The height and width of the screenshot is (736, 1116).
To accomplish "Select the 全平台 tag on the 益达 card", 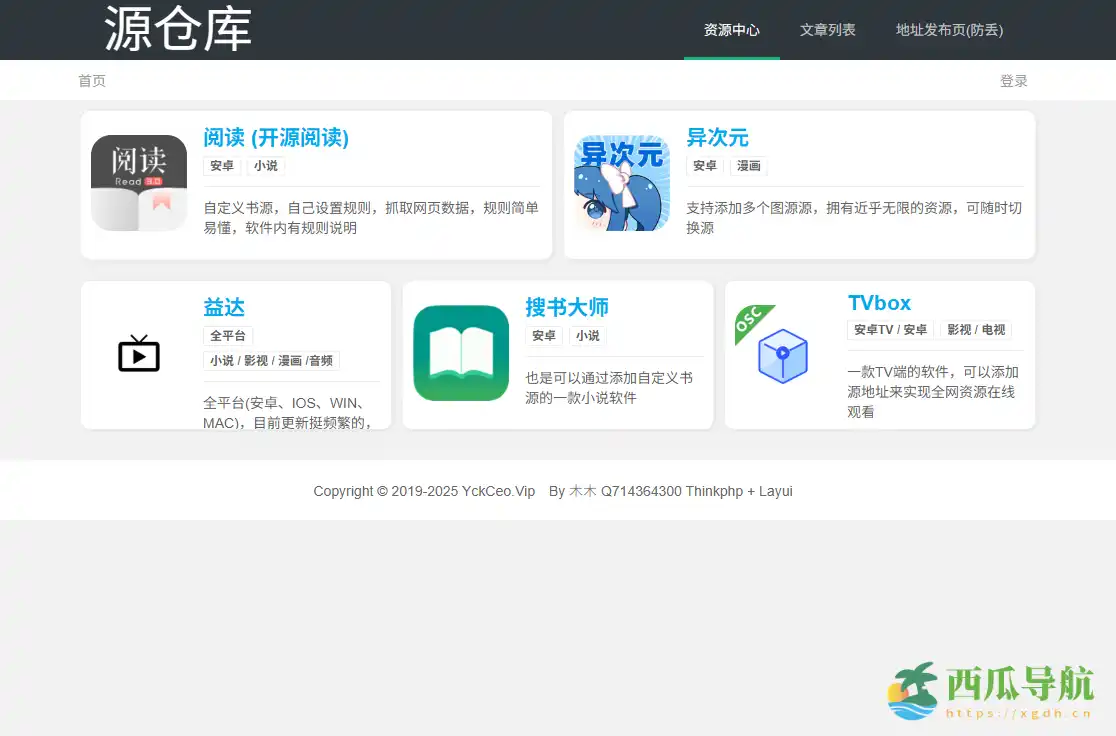I will click(228, 335).
